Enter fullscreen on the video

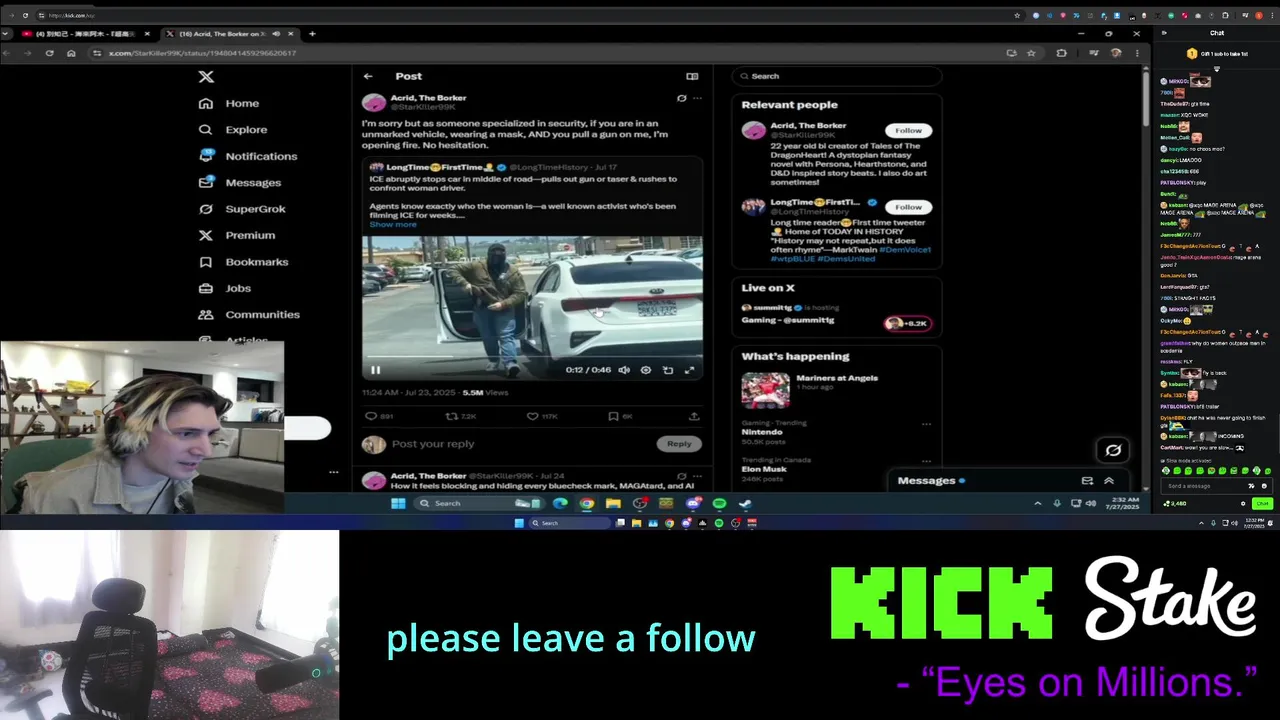pyautogui.click(x=690, y=370)
